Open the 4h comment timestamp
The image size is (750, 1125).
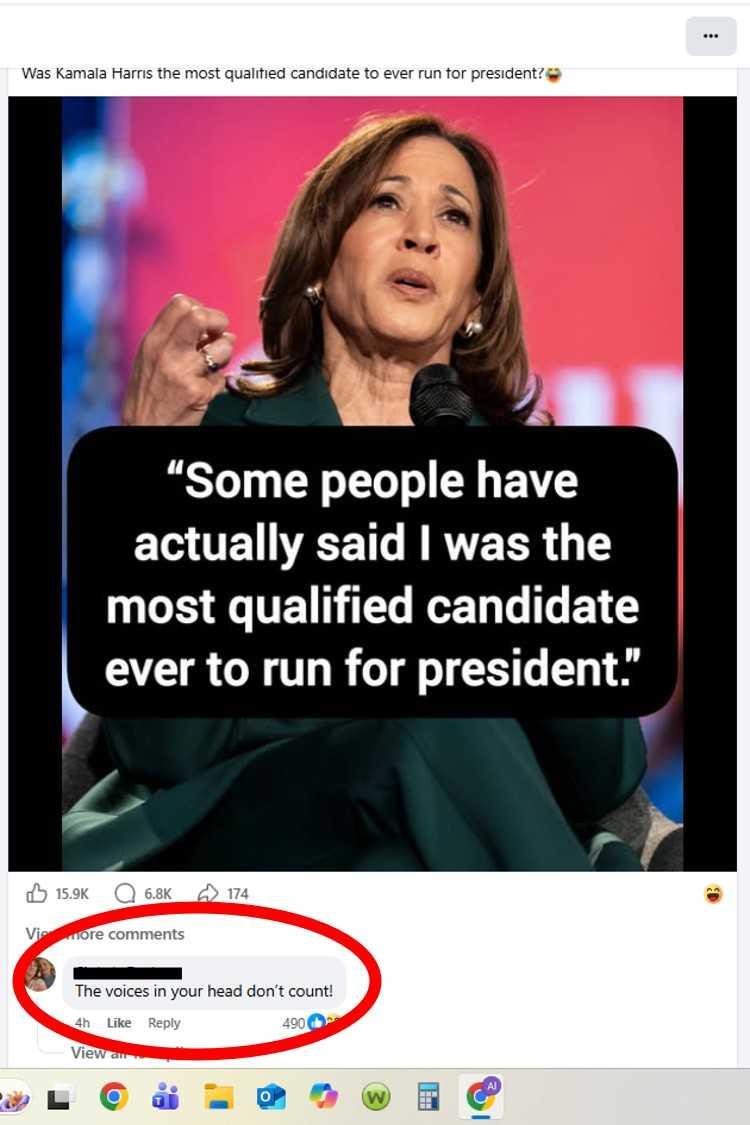82,1023
